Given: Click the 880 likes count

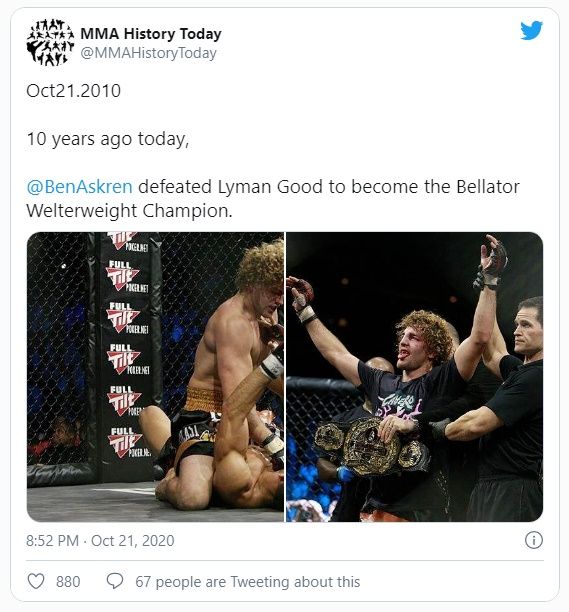Looking at the screenshot, I should 68,582.
